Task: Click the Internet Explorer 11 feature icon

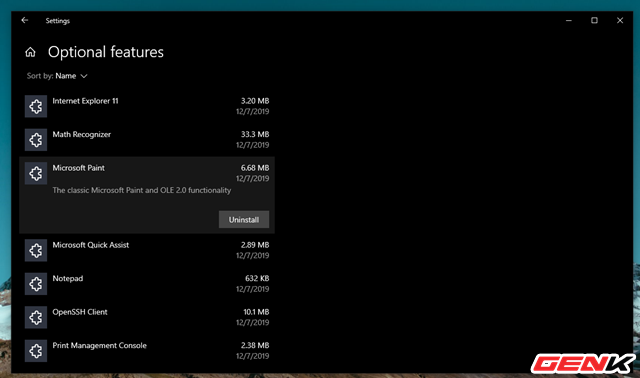Action: tap(36, 106)
